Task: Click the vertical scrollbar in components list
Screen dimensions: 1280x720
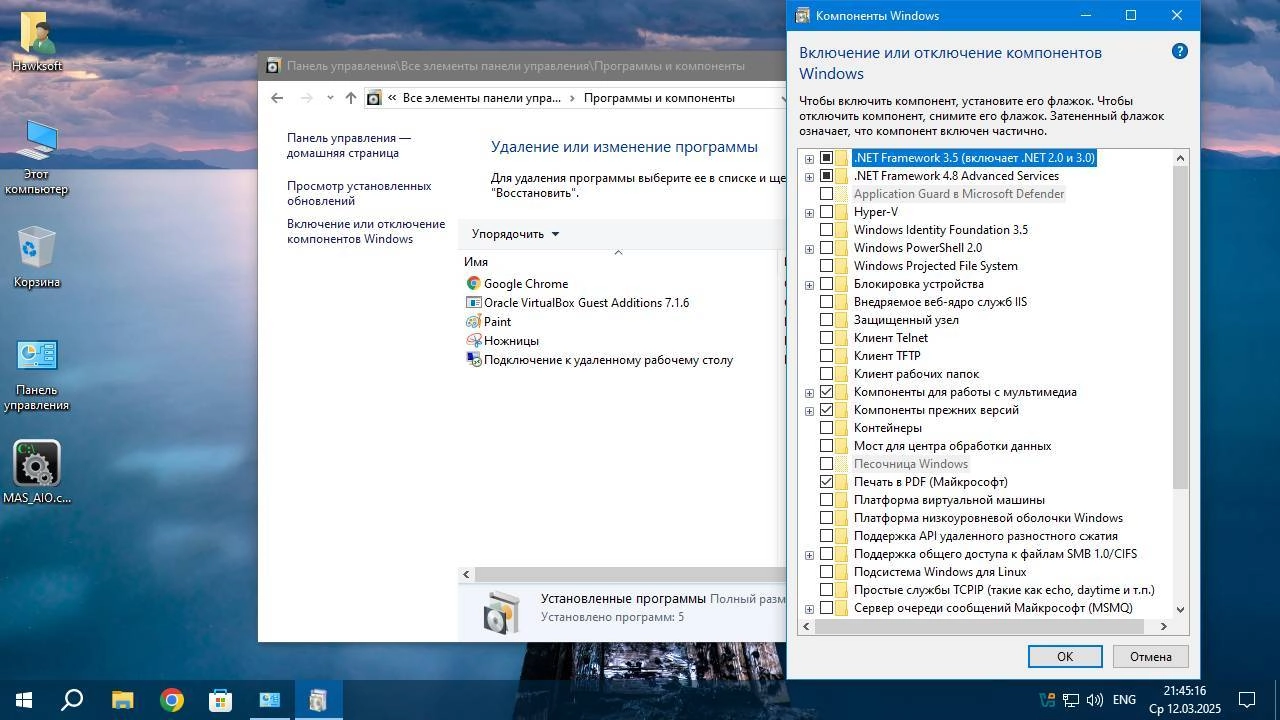Action: pyautogui.click(x=1180, y=328)
